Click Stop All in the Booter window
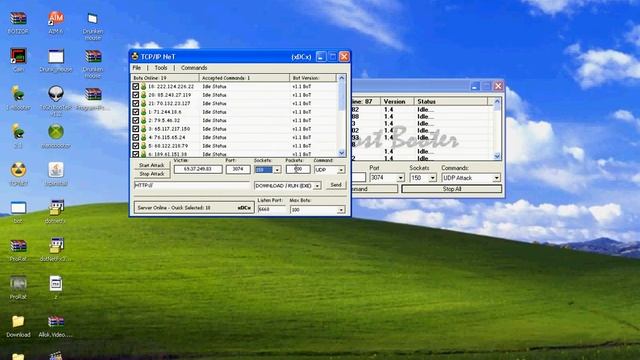The width and height of the screenshot is (640, 360). click(452, 189)
